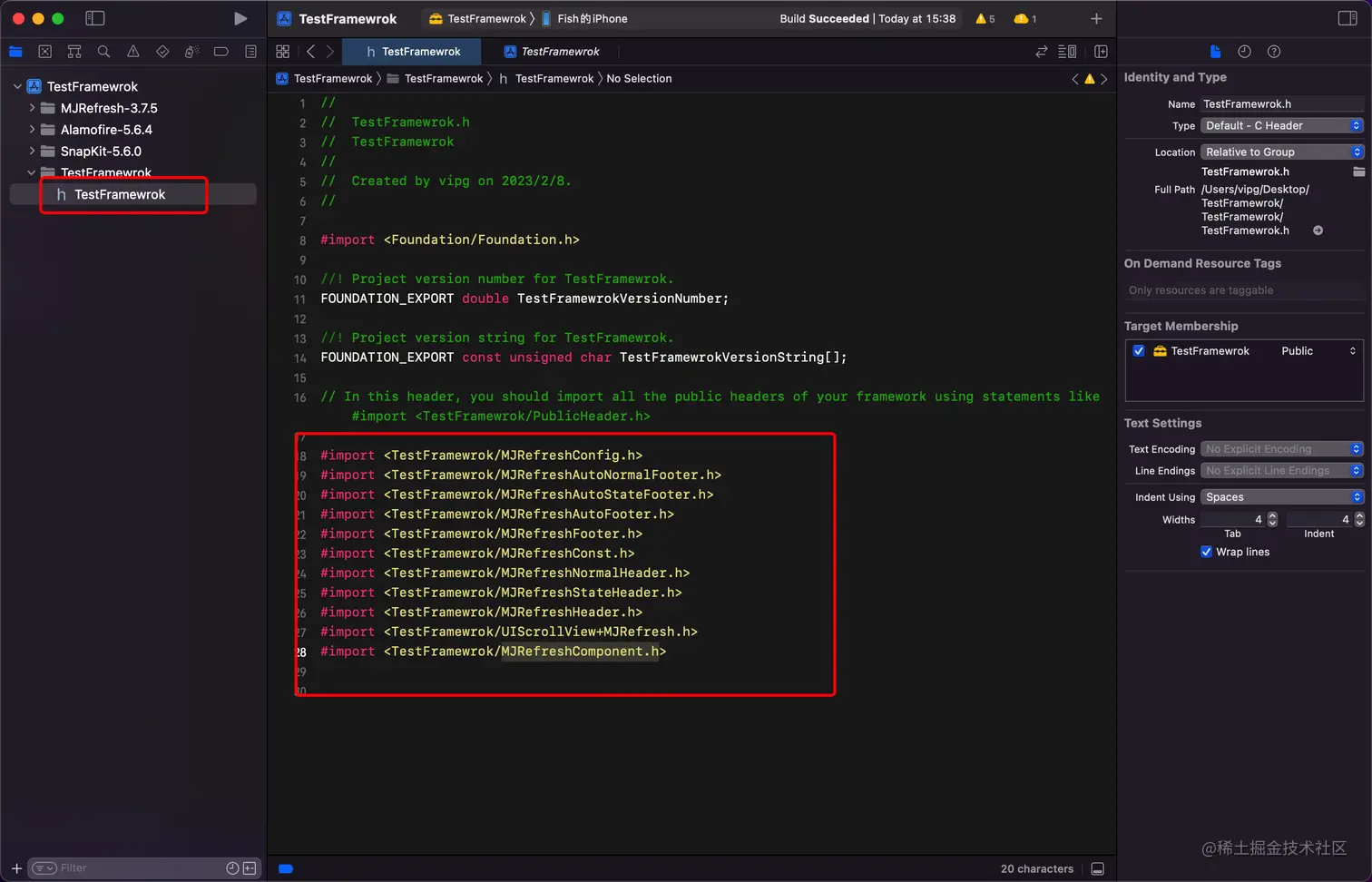Screen dimensions: 1372x882
Task: Open the File inspector tab
Action: 1215,52
